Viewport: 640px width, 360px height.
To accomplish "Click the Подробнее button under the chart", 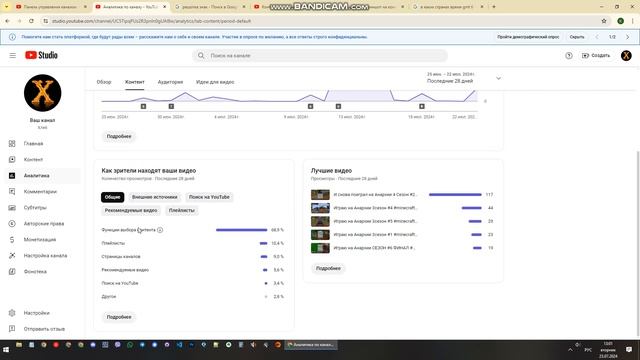I will click(x=119, y=136).
